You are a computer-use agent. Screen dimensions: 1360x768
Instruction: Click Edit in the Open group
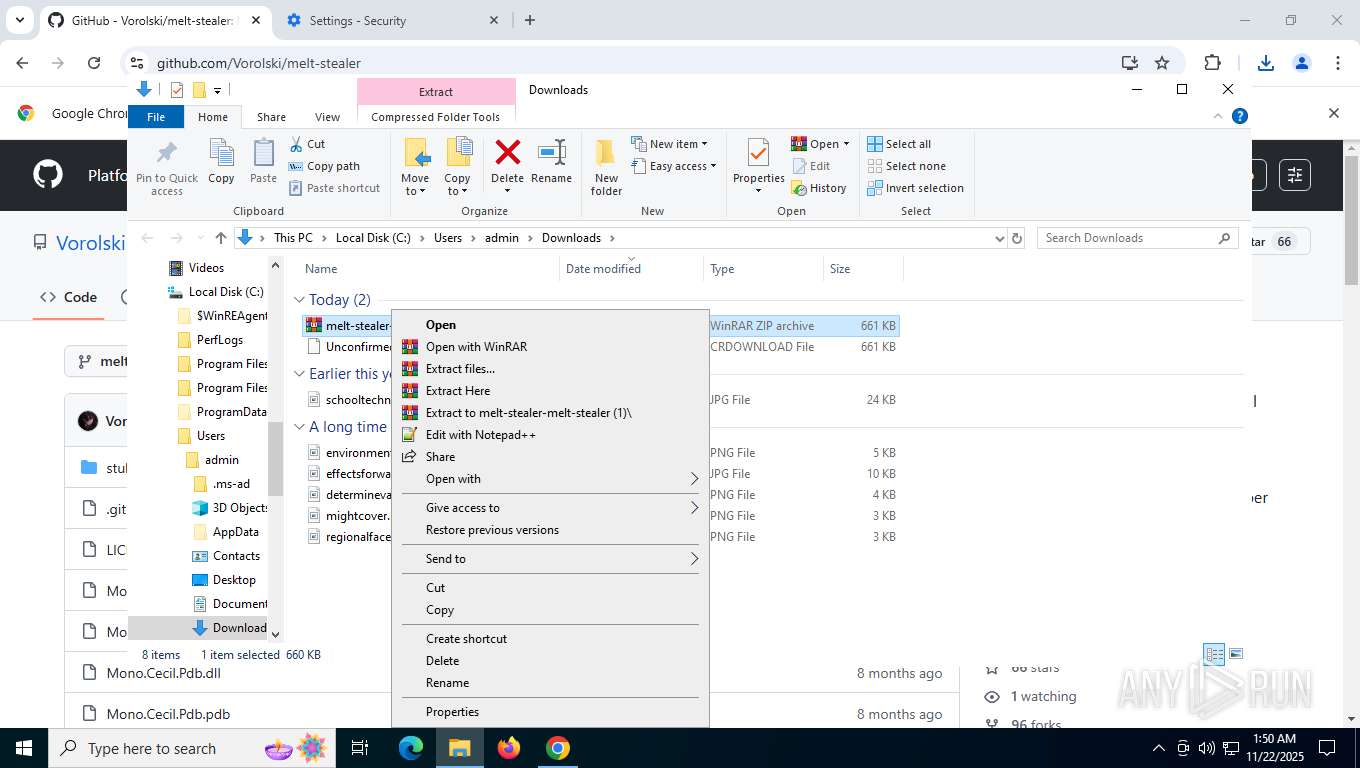(x=811, y=166)
